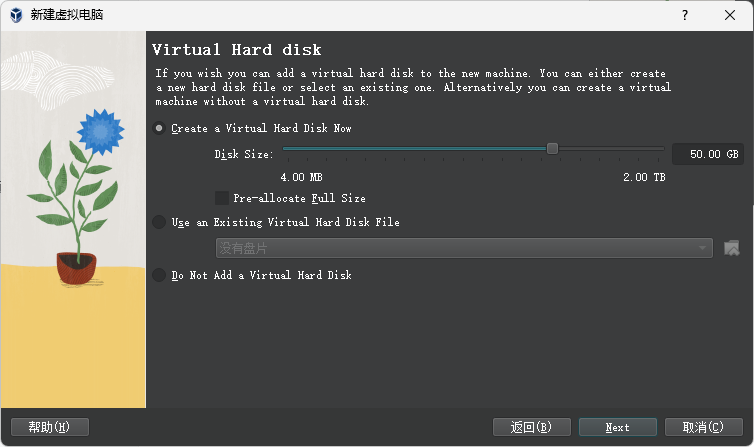
Task: Click the dropdown arrow of disk selector
Action: click(703, 248)
